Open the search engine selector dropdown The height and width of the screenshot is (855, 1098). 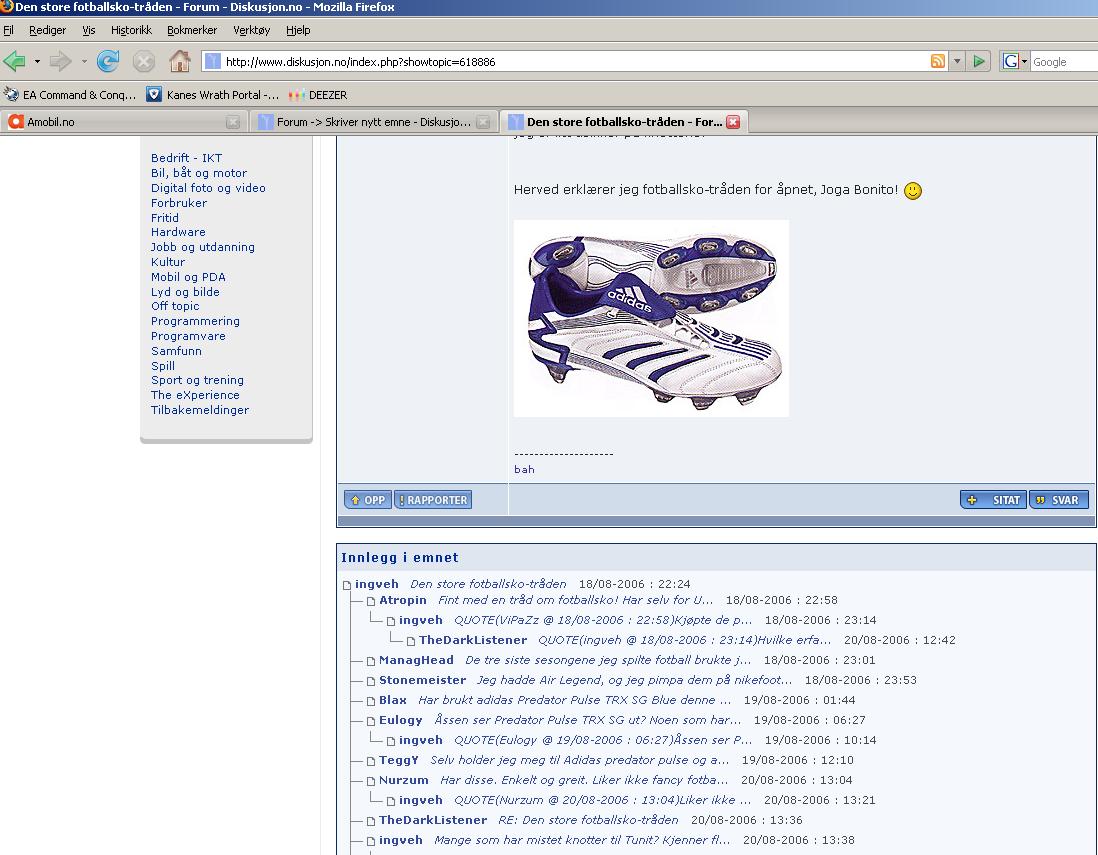pyautogui.click(x=1024, y=61)
